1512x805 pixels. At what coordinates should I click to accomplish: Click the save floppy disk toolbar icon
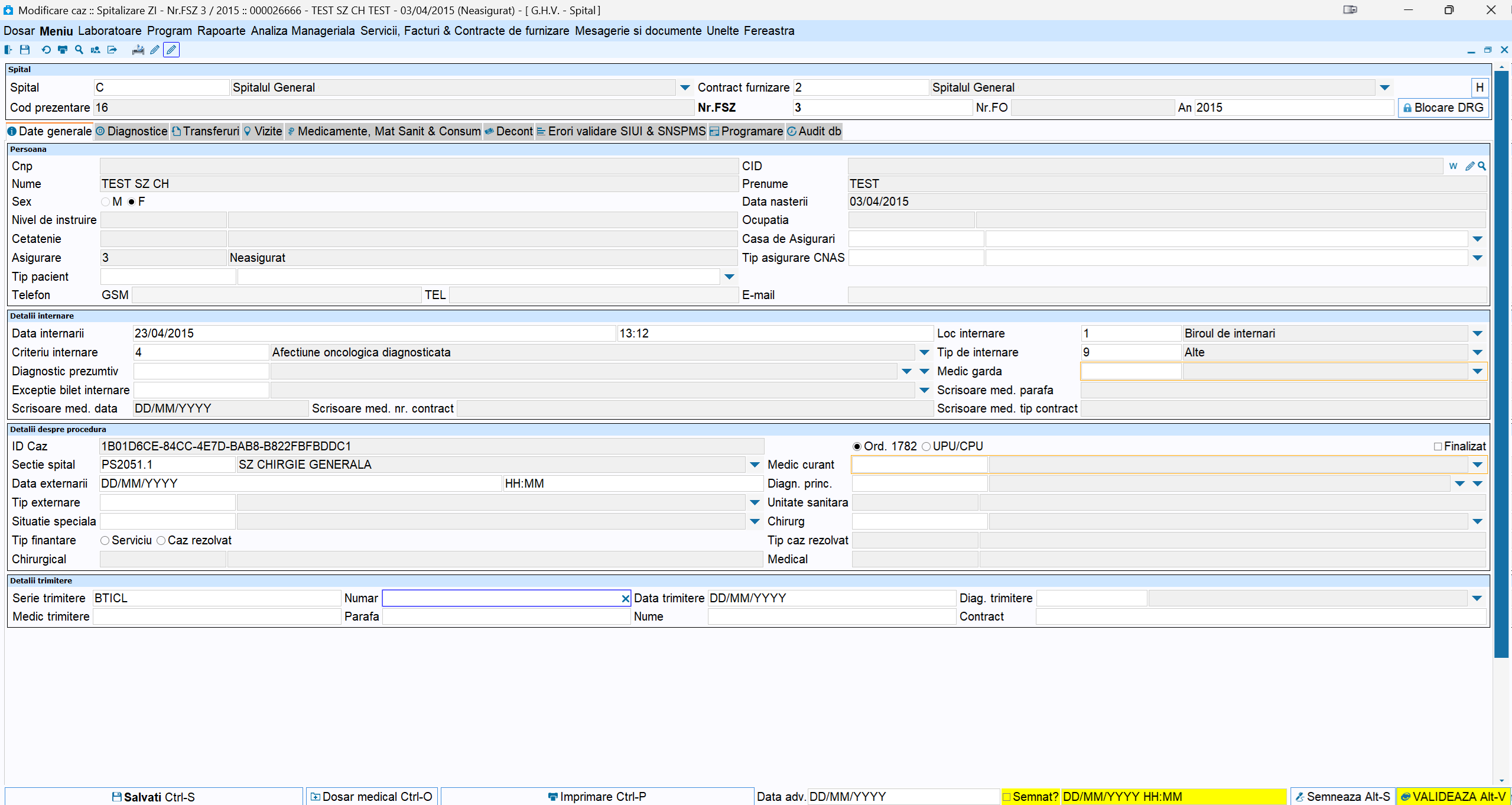click(25, 50)
